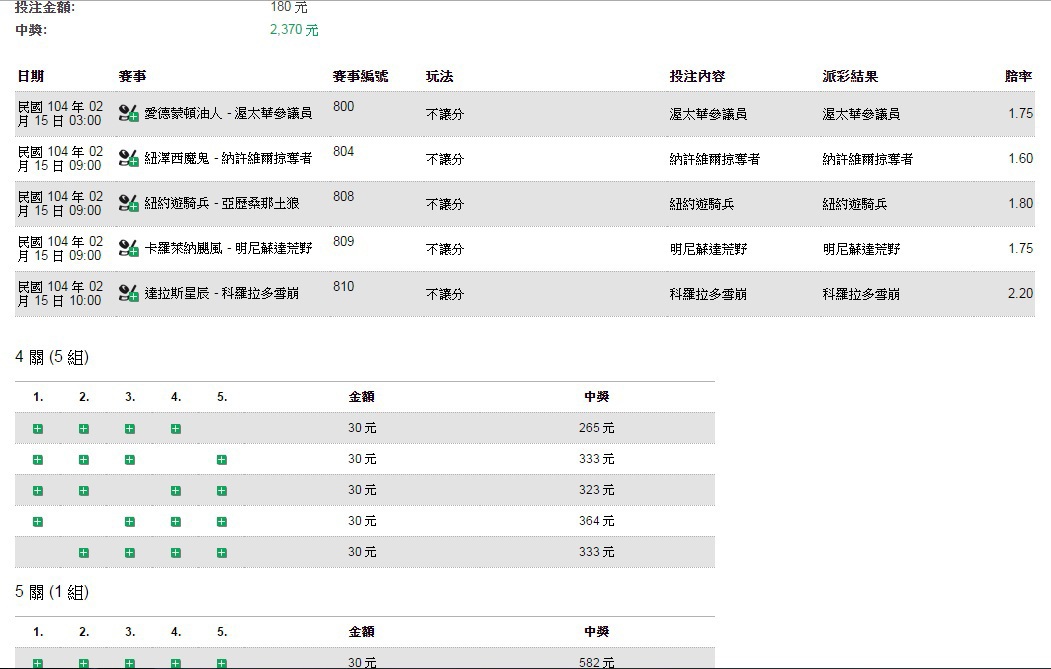Click match number 810
This screenshot has height=669, width=1051.
[343, 286]
